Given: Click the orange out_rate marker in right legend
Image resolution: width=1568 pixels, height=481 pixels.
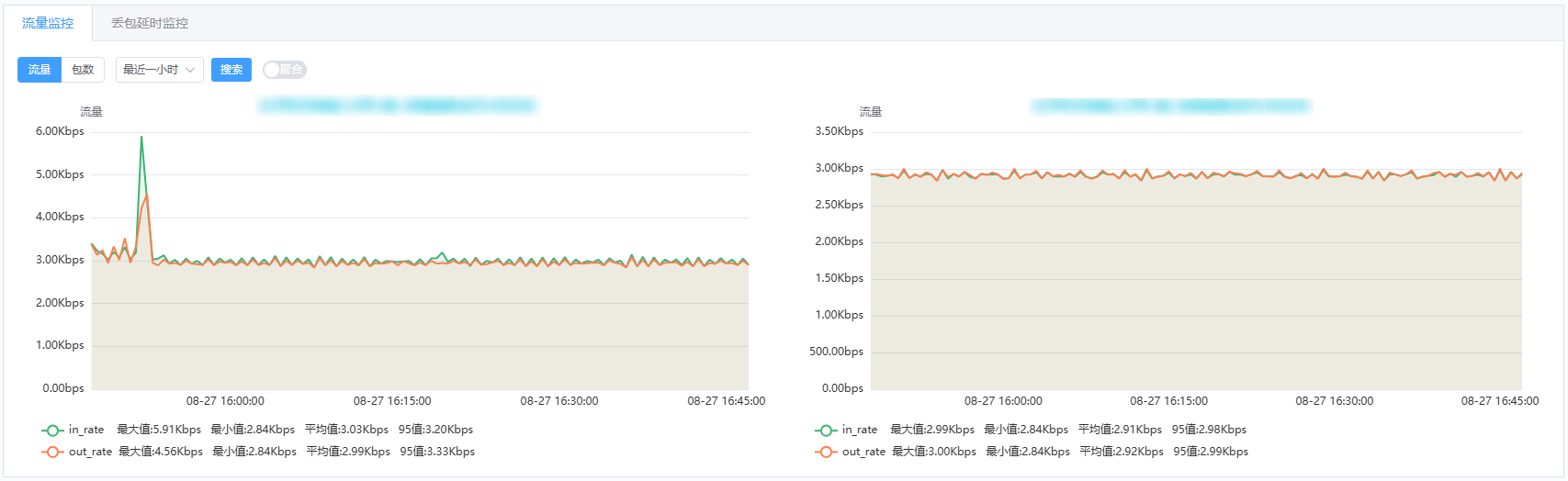Looking at the screenshot, I should pos(826,452).
